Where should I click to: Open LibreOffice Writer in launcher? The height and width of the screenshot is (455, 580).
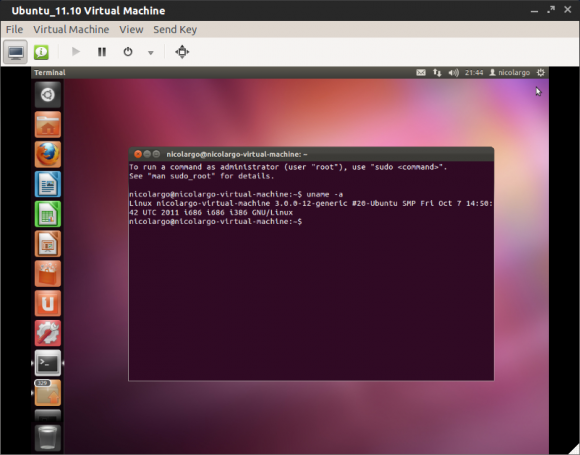pos(48,184)
